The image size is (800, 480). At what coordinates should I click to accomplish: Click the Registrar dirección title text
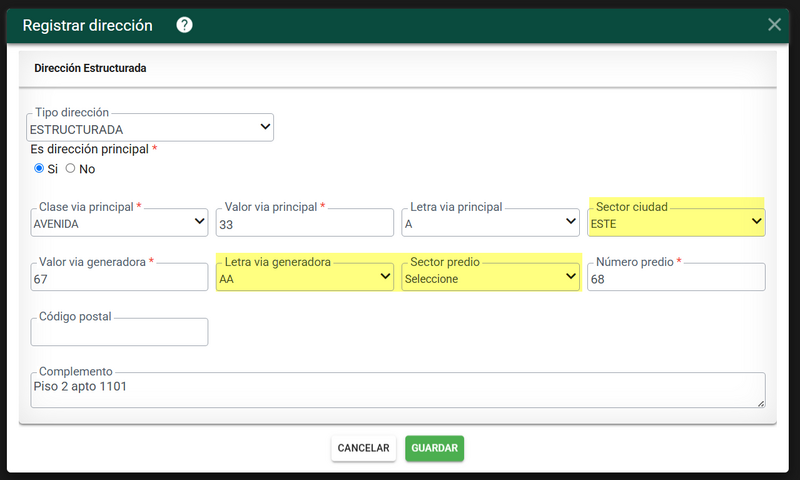coord(88,25)
